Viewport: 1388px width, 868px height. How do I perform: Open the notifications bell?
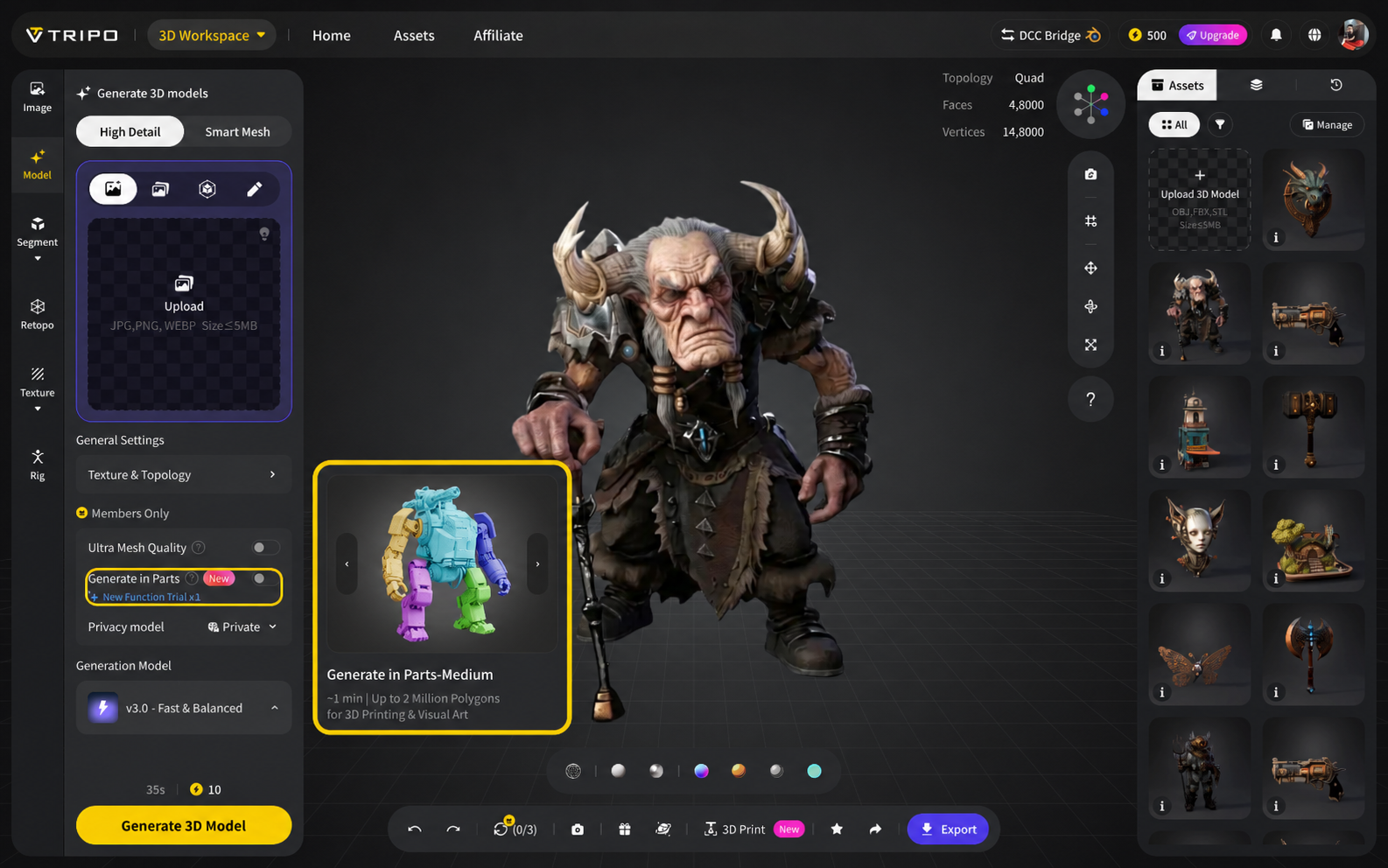click(x=1276, y=35)
